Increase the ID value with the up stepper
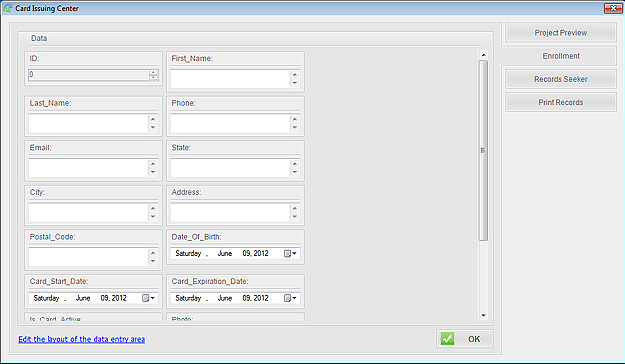The image size is (625, 364). click(153, 72)
